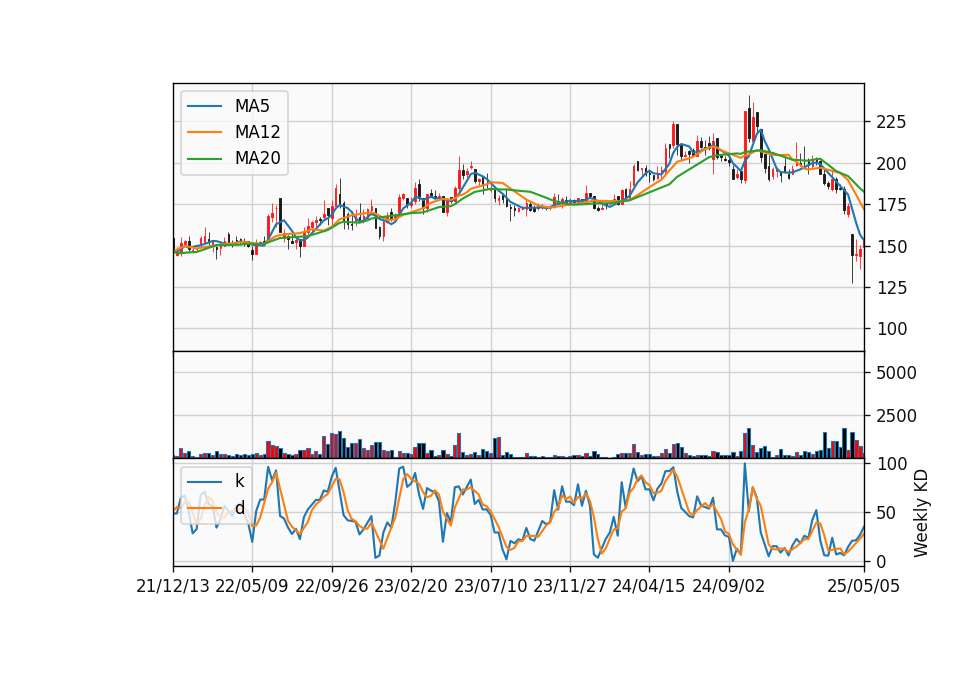Click the 24/04/15 date label
The height and width of the screenshot is (690, 960).
649,587
